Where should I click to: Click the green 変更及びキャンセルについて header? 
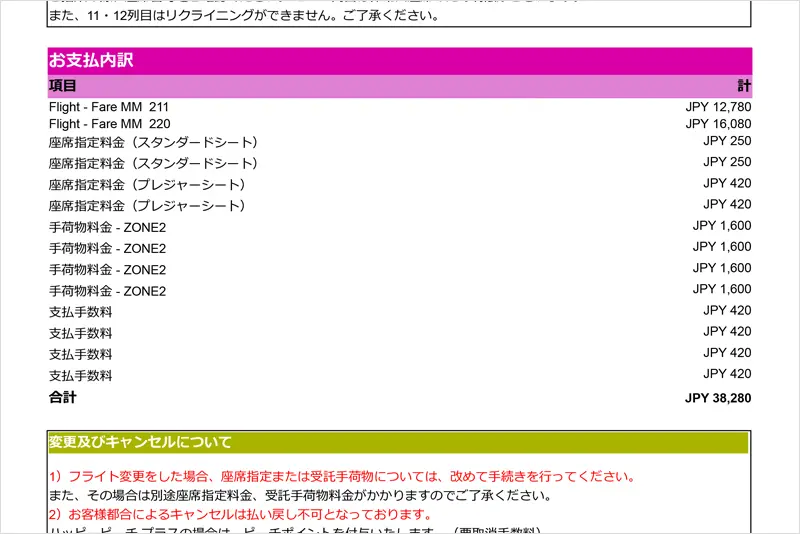(140, 442)
